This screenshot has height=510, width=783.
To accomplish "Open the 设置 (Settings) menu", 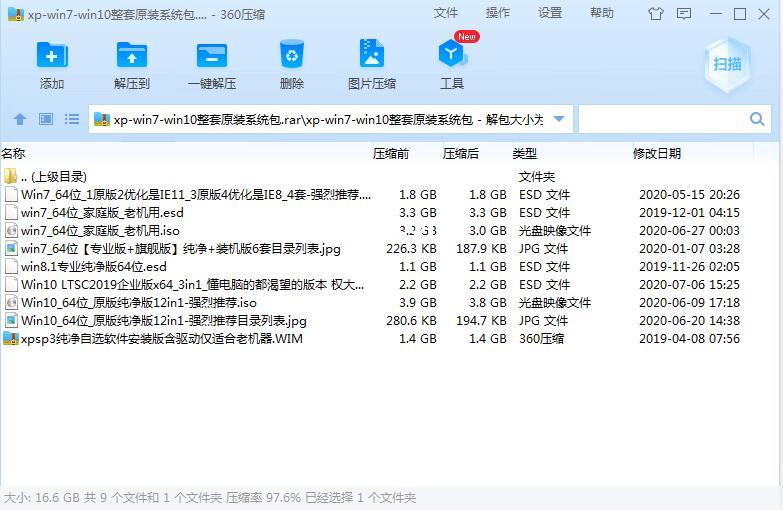I will (x=550, y=13).
